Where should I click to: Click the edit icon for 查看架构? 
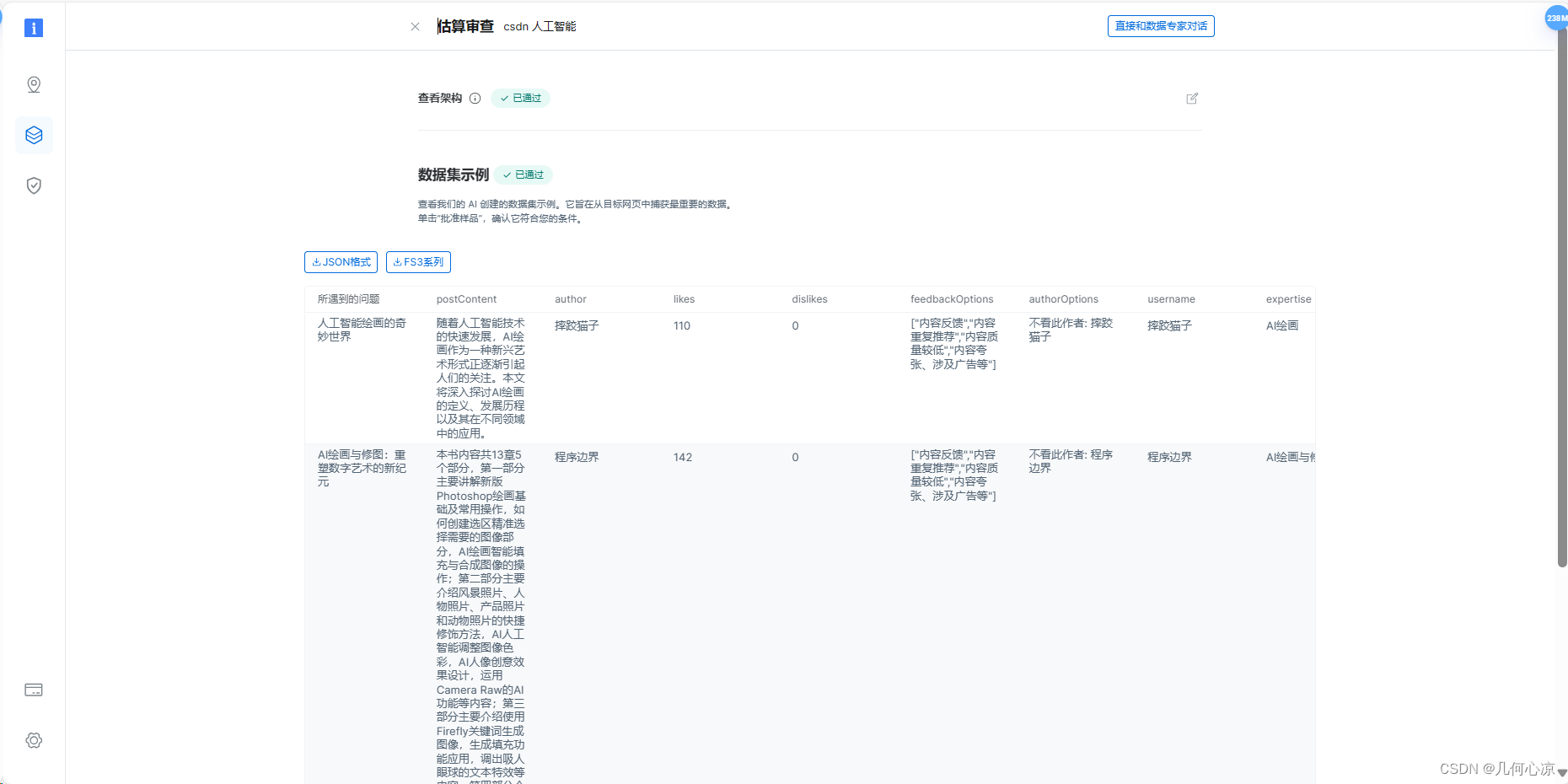1192,99
